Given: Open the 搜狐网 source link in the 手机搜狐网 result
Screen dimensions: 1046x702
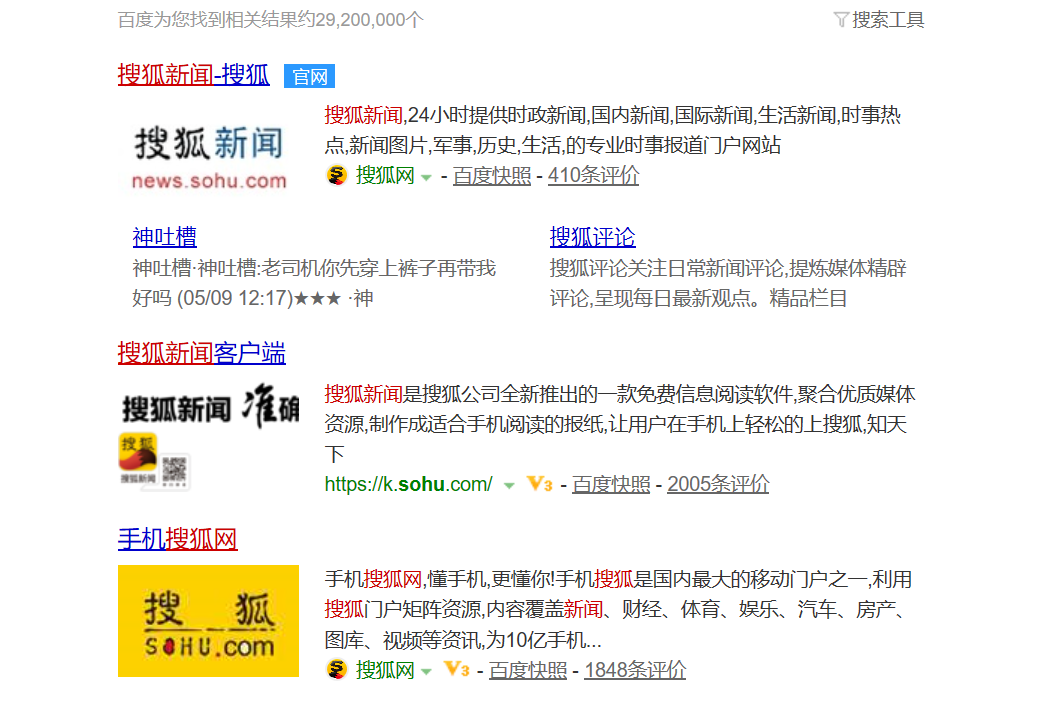Looking at the screenshot, I should [x=385, y=669].
